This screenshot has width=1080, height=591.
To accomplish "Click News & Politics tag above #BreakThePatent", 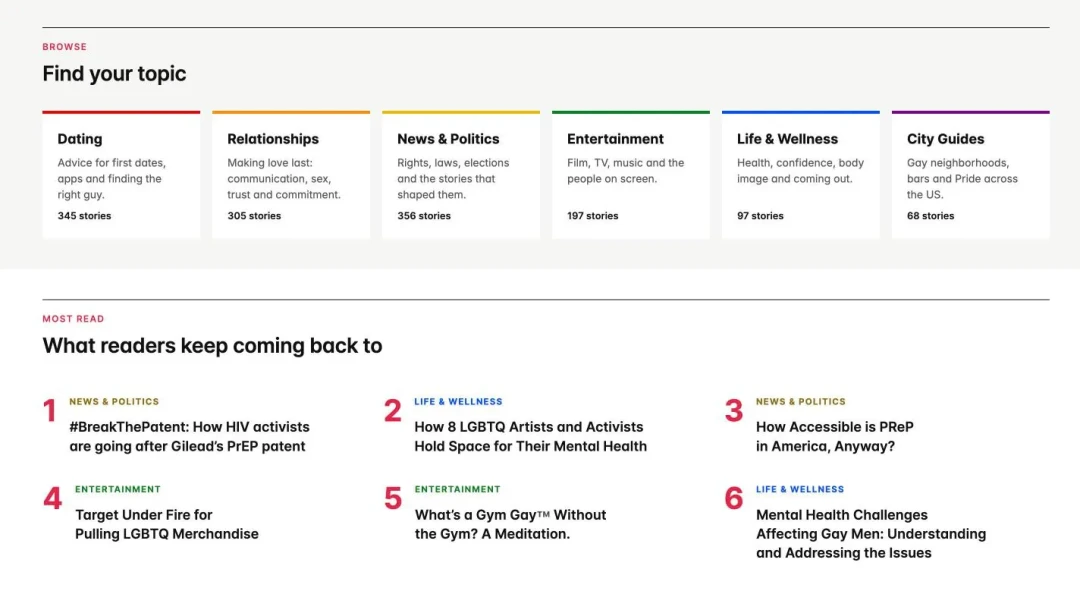I will pos(114,402).
